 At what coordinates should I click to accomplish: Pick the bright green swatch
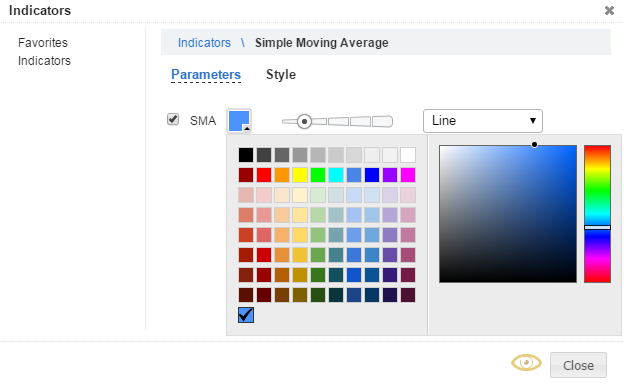click(318, 175)
